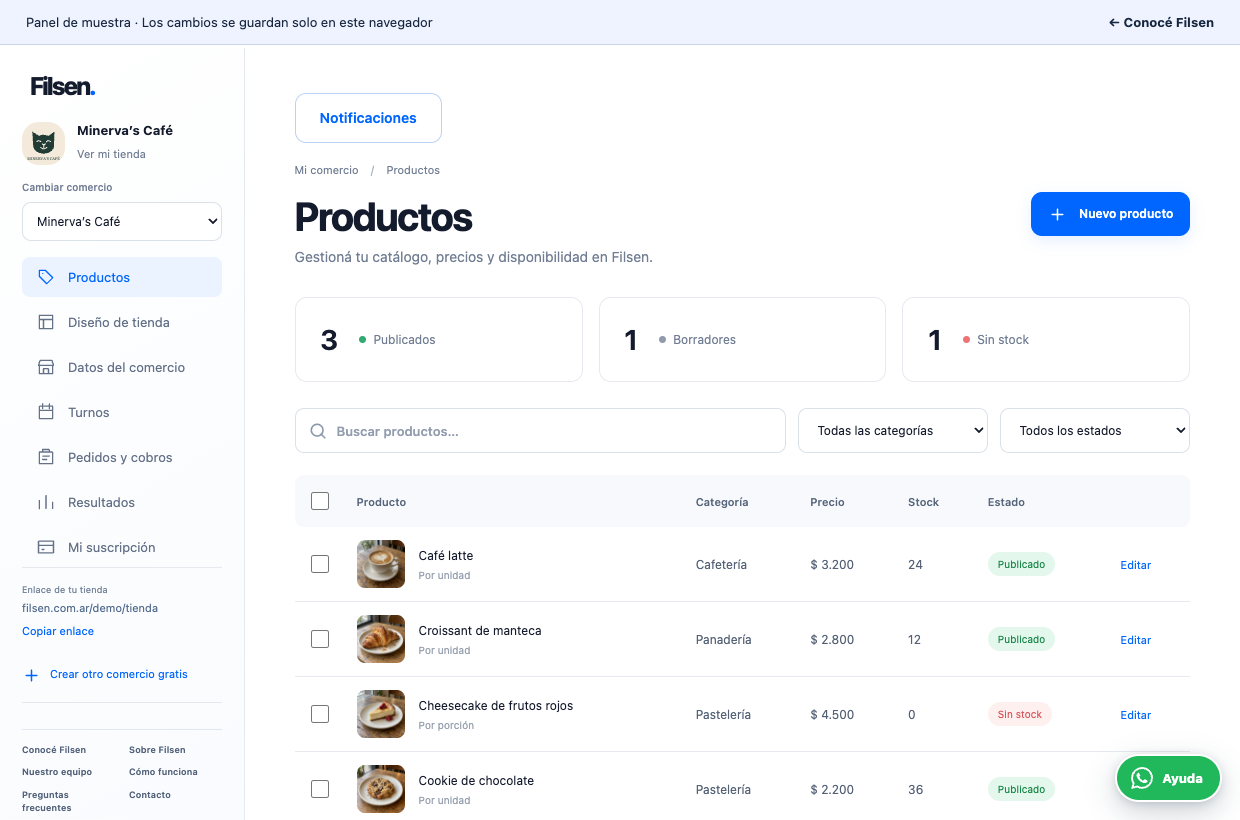
Task: Click the Panadería category cell
Action: tap(723, 640)
